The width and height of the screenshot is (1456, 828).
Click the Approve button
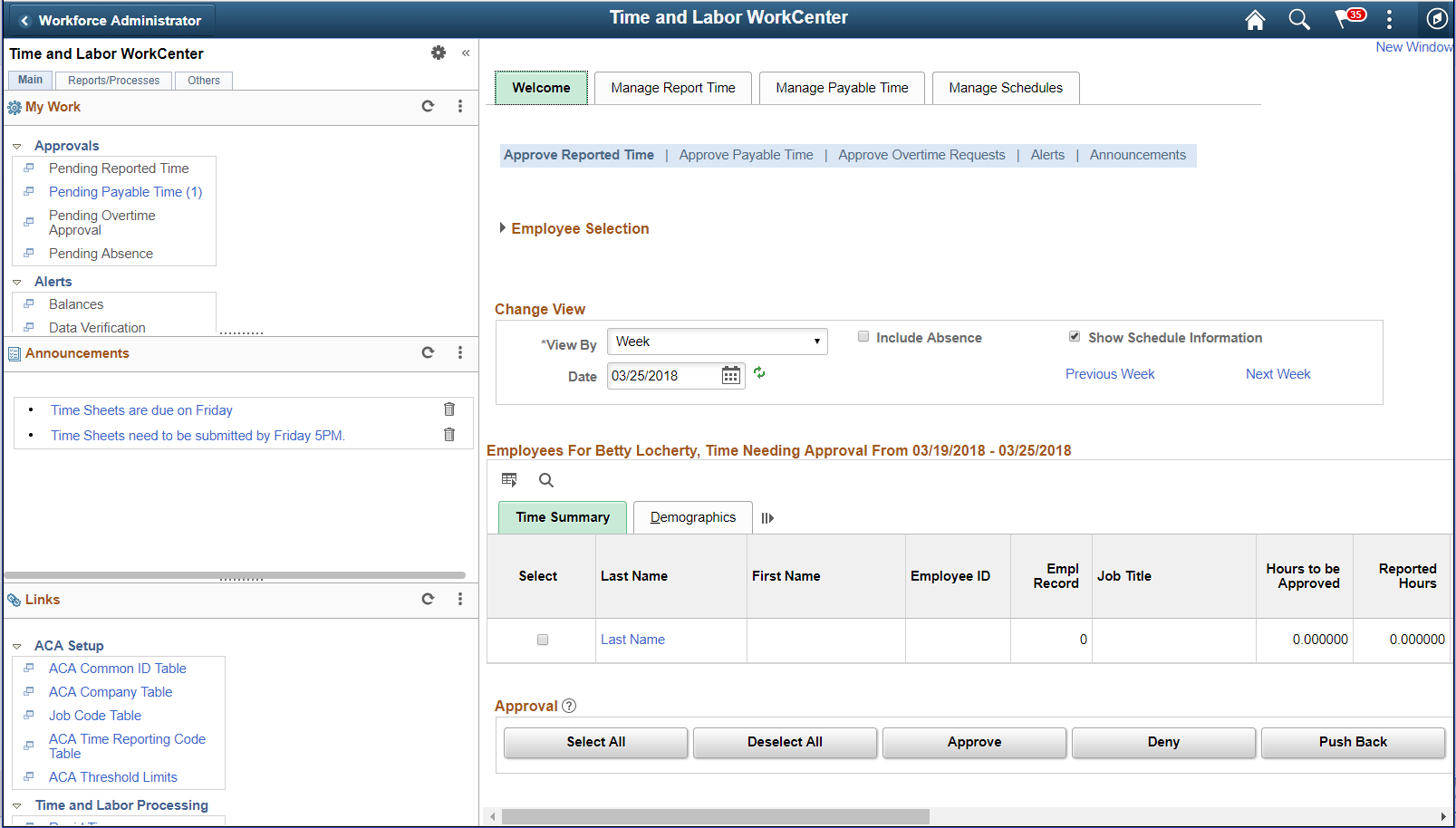975,742
